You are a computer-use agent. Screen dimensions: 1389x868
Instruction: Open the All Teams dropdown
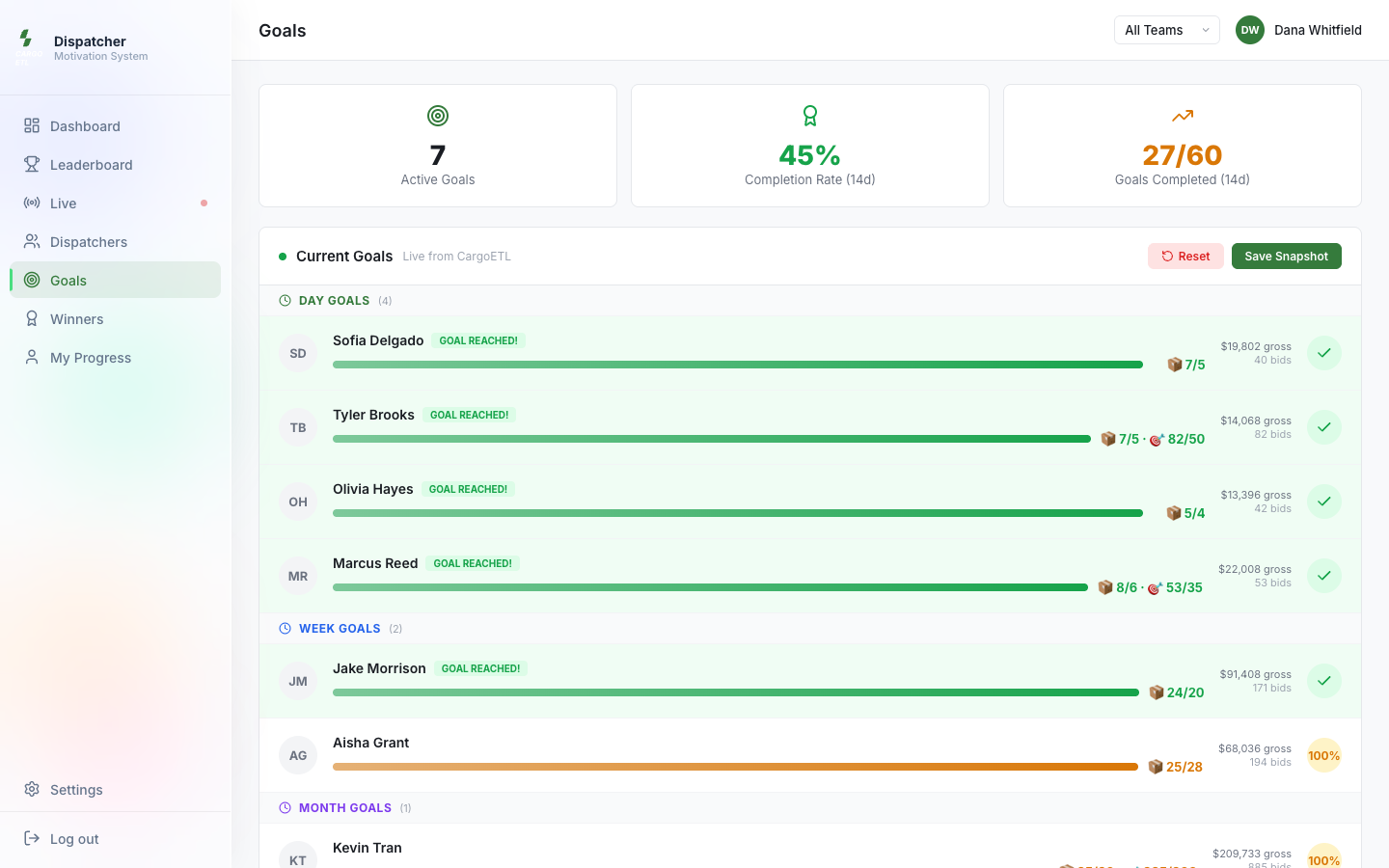click(x=1167, y=30)
